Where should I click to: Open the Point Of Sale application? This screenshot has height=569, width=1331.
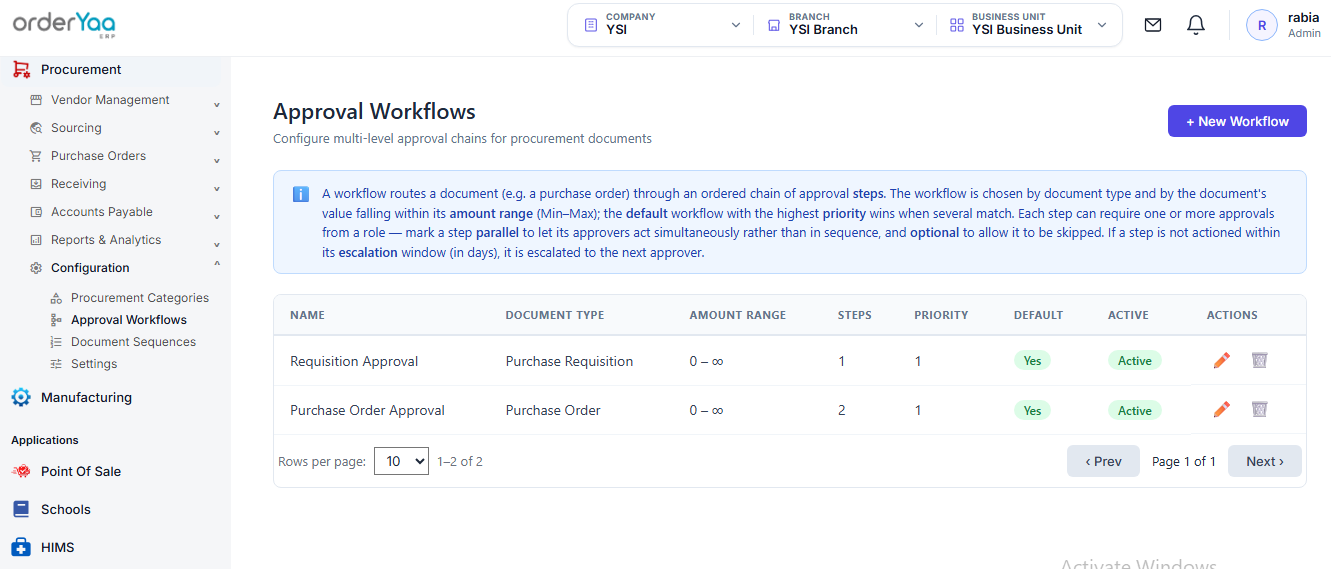[x=81, y=472]
